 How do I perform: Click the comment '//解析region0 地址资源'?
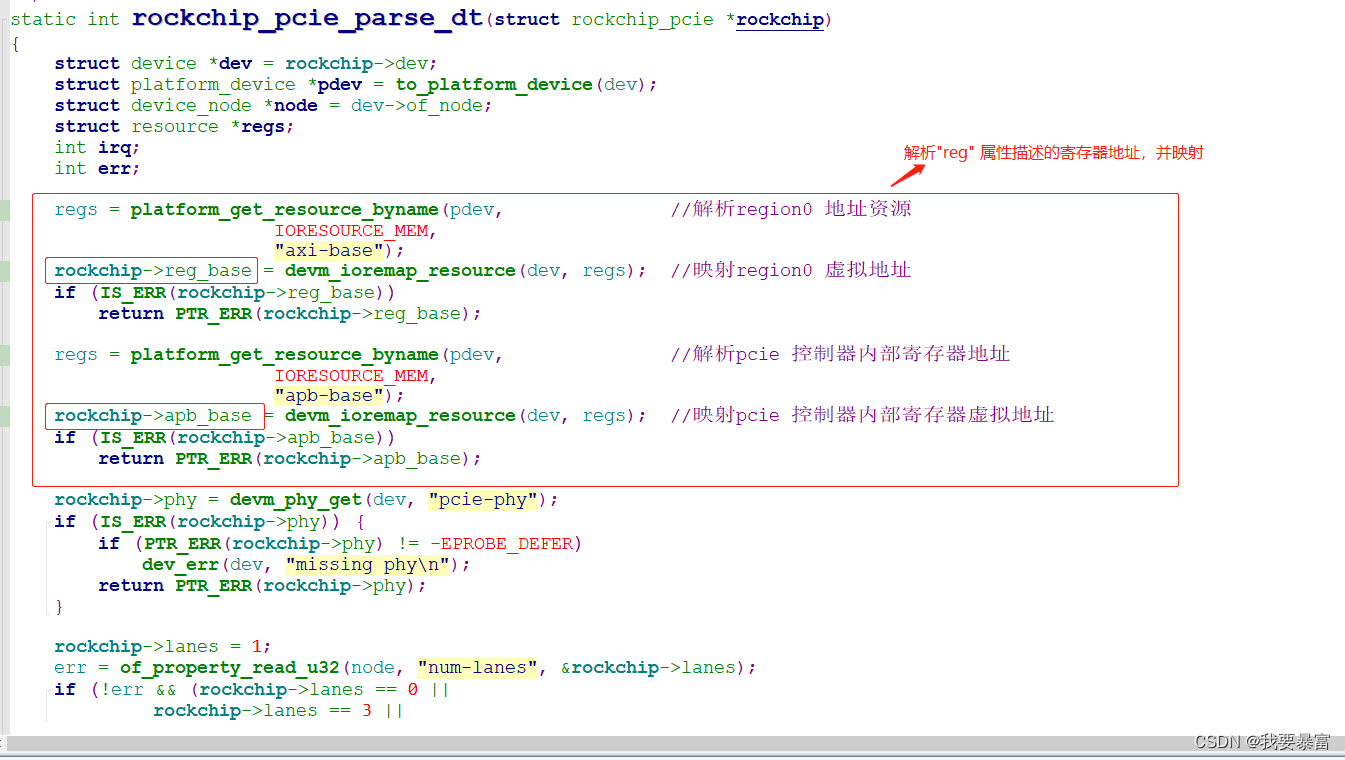(x=790, y=209)
